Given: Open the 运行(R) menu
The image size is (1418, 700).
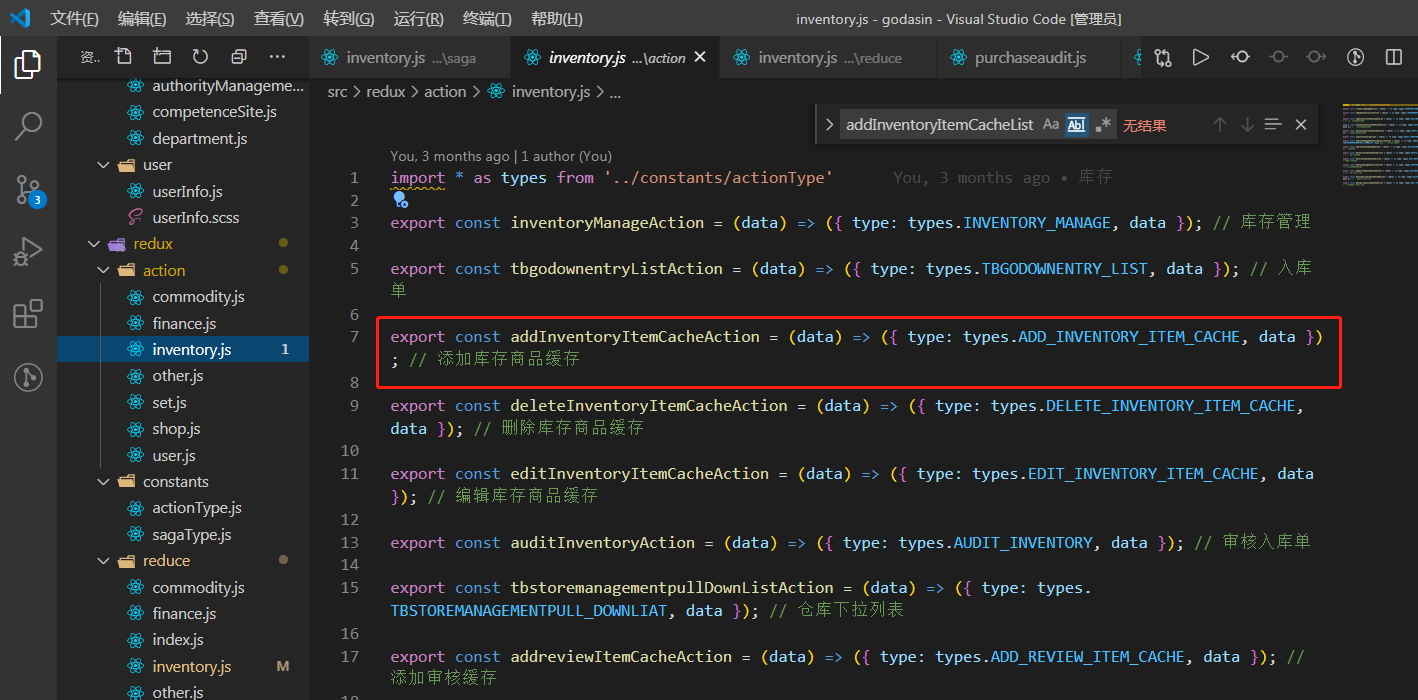Looking at the screenshot, I should [x=419, y=19].
